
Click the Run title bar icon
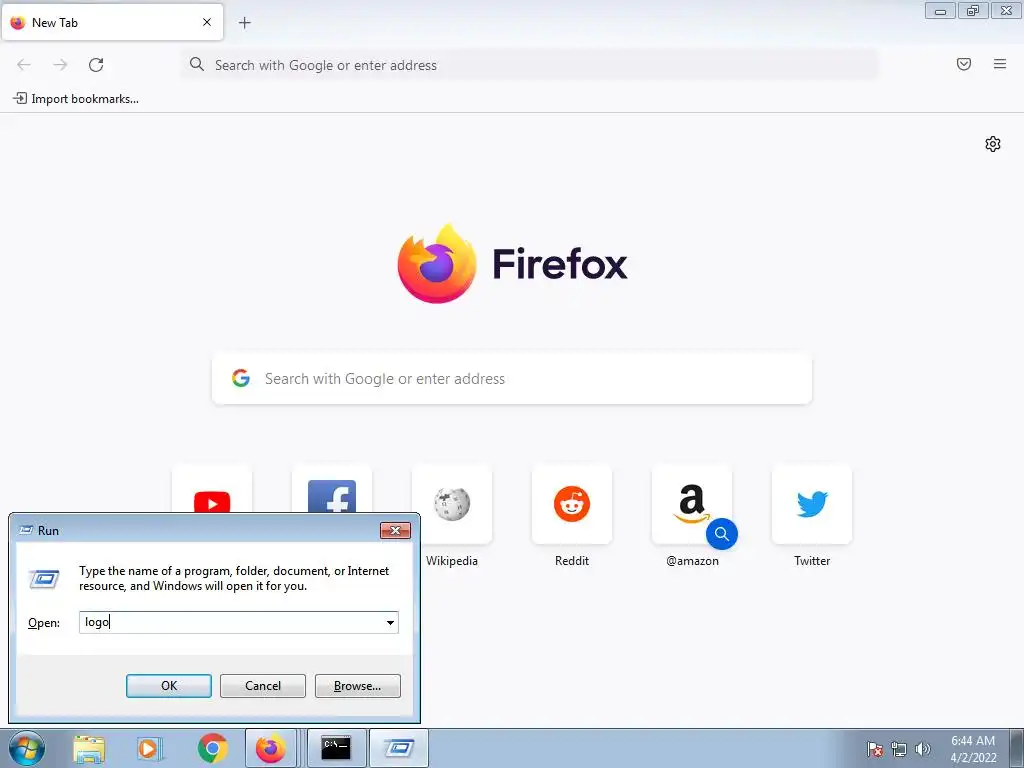coord(25,530)
